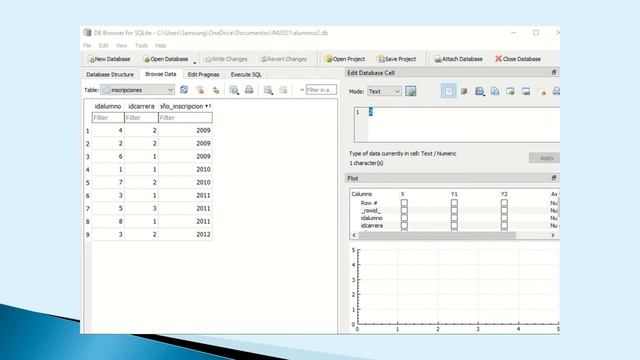Switch to the Execute SQL tab

click(x=246, y=75)
